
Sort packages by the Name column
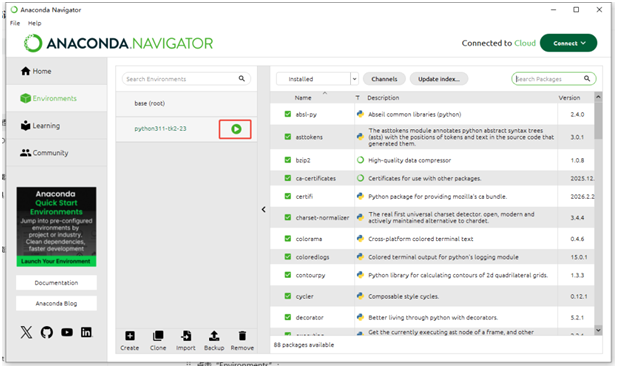(x=303, y=98)
